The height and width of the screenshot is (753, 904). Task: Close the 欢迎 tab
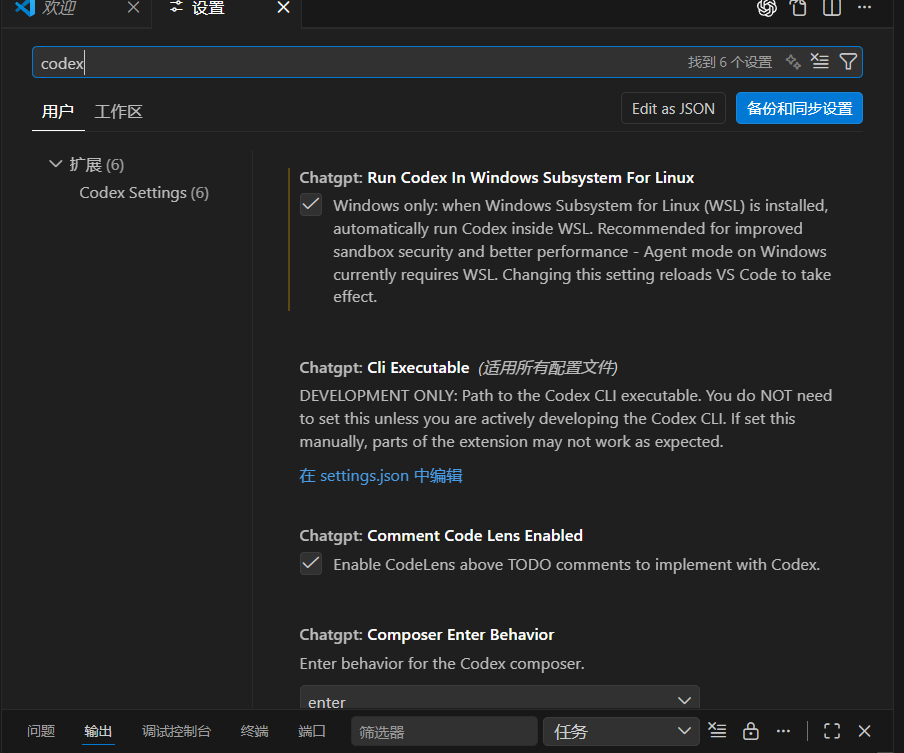click(x=133, y=7)
